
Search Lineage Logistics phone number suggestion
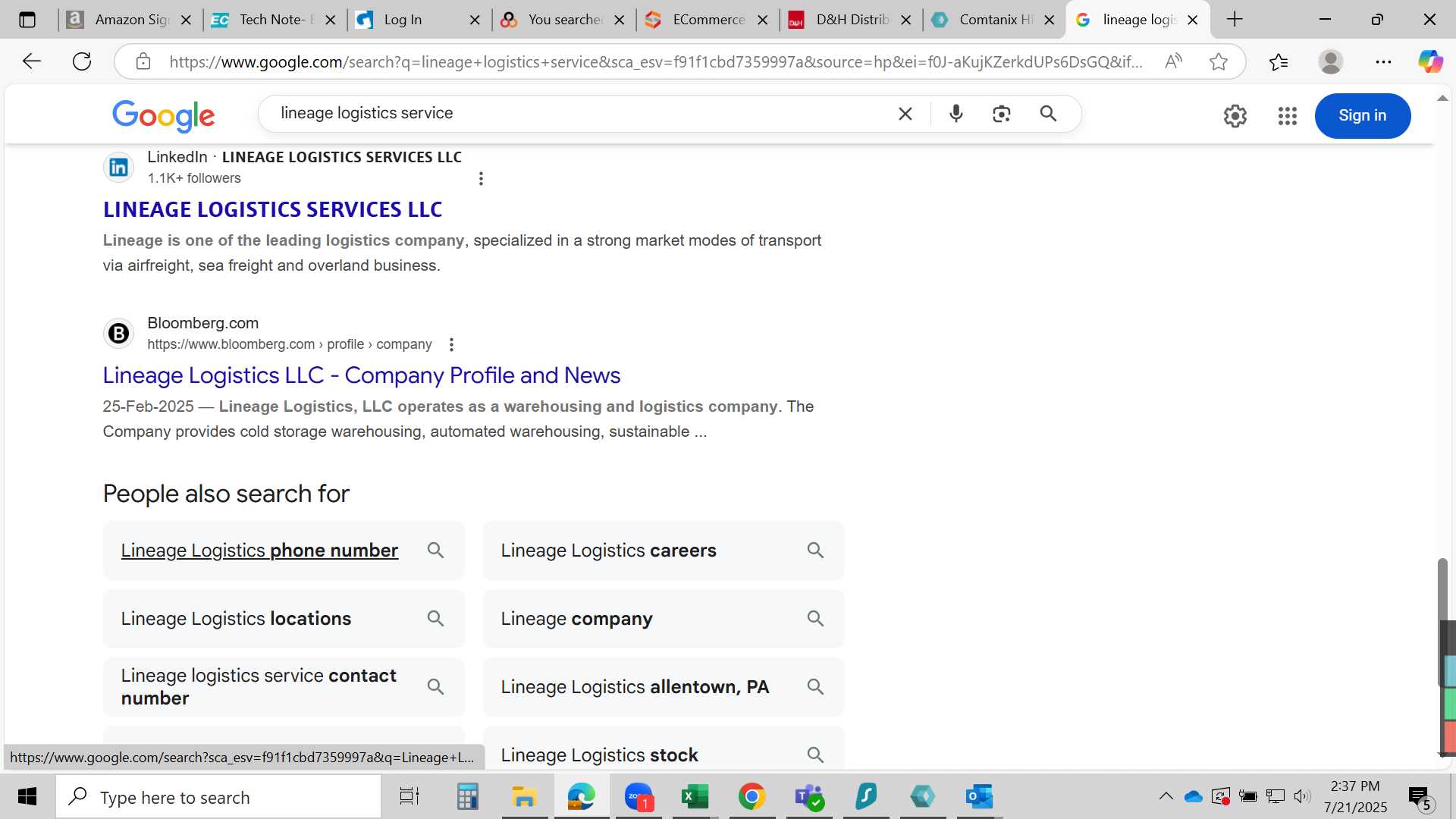[284, 551]
